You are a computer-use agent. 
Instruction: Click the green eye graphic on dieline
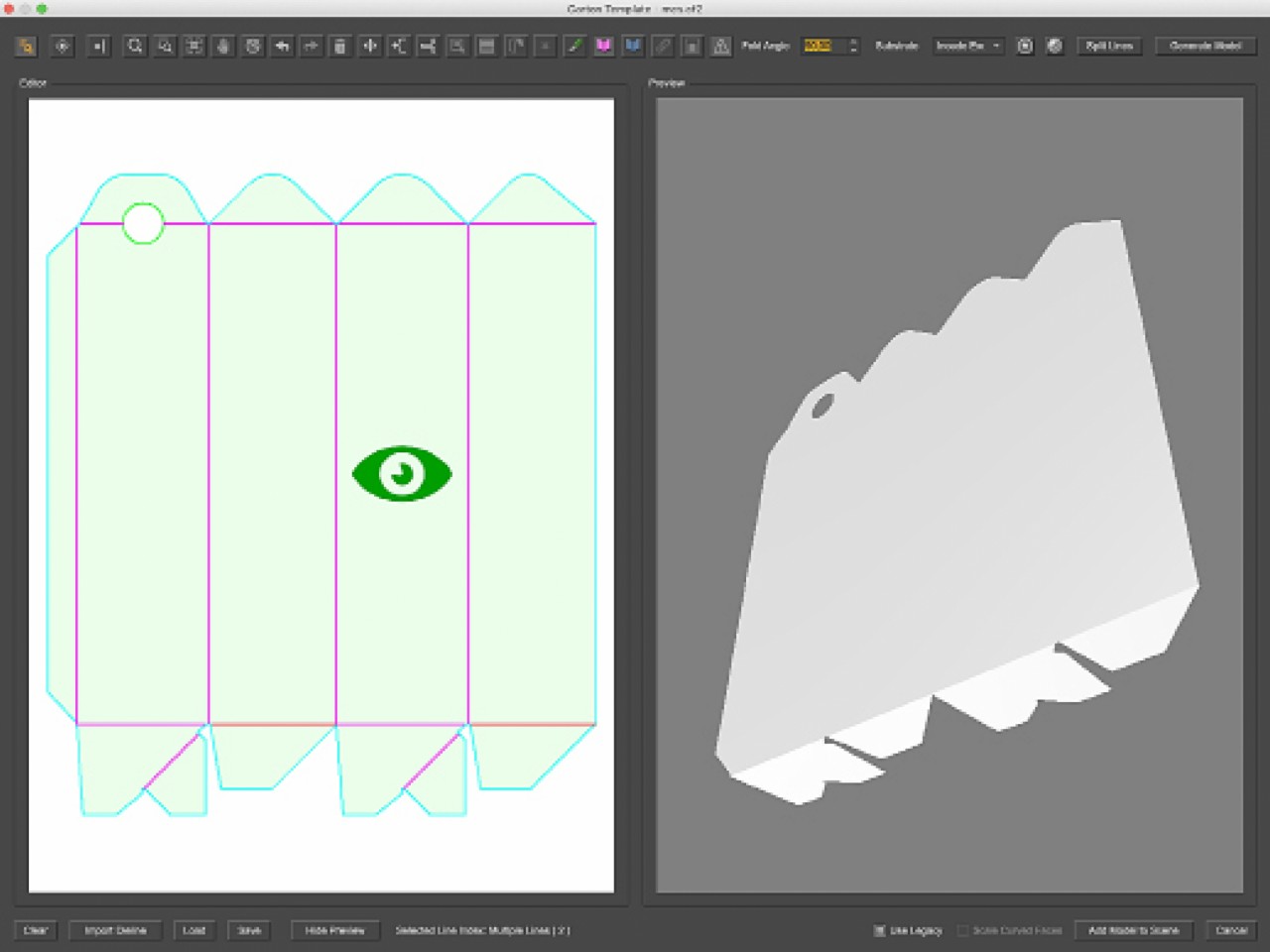[x=402, y=473]
